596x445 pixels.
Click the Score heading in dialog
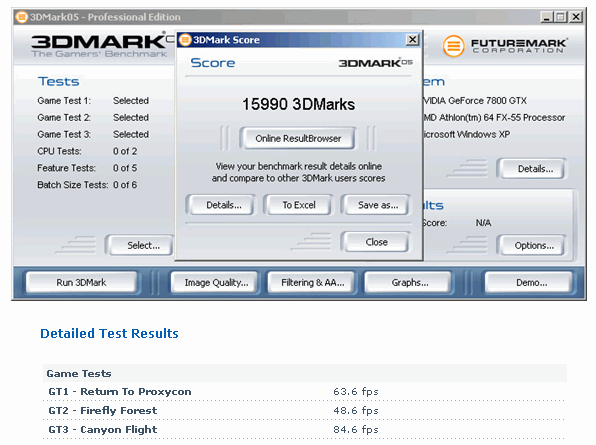click(x=212, y=63)
